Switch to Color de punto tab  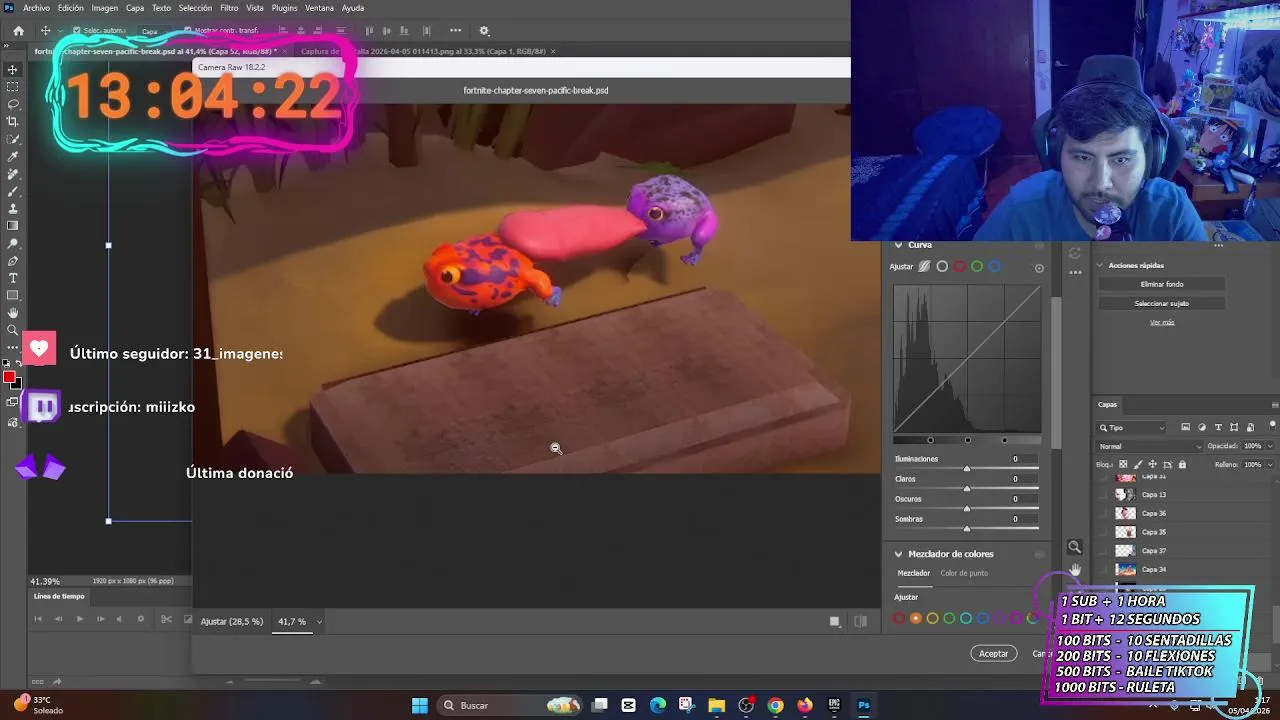click(964, 573)
